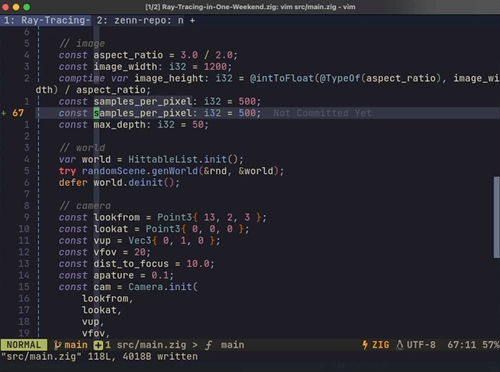
Task: Click the 67:11 cursor position indicator
Action: point(462,345)
